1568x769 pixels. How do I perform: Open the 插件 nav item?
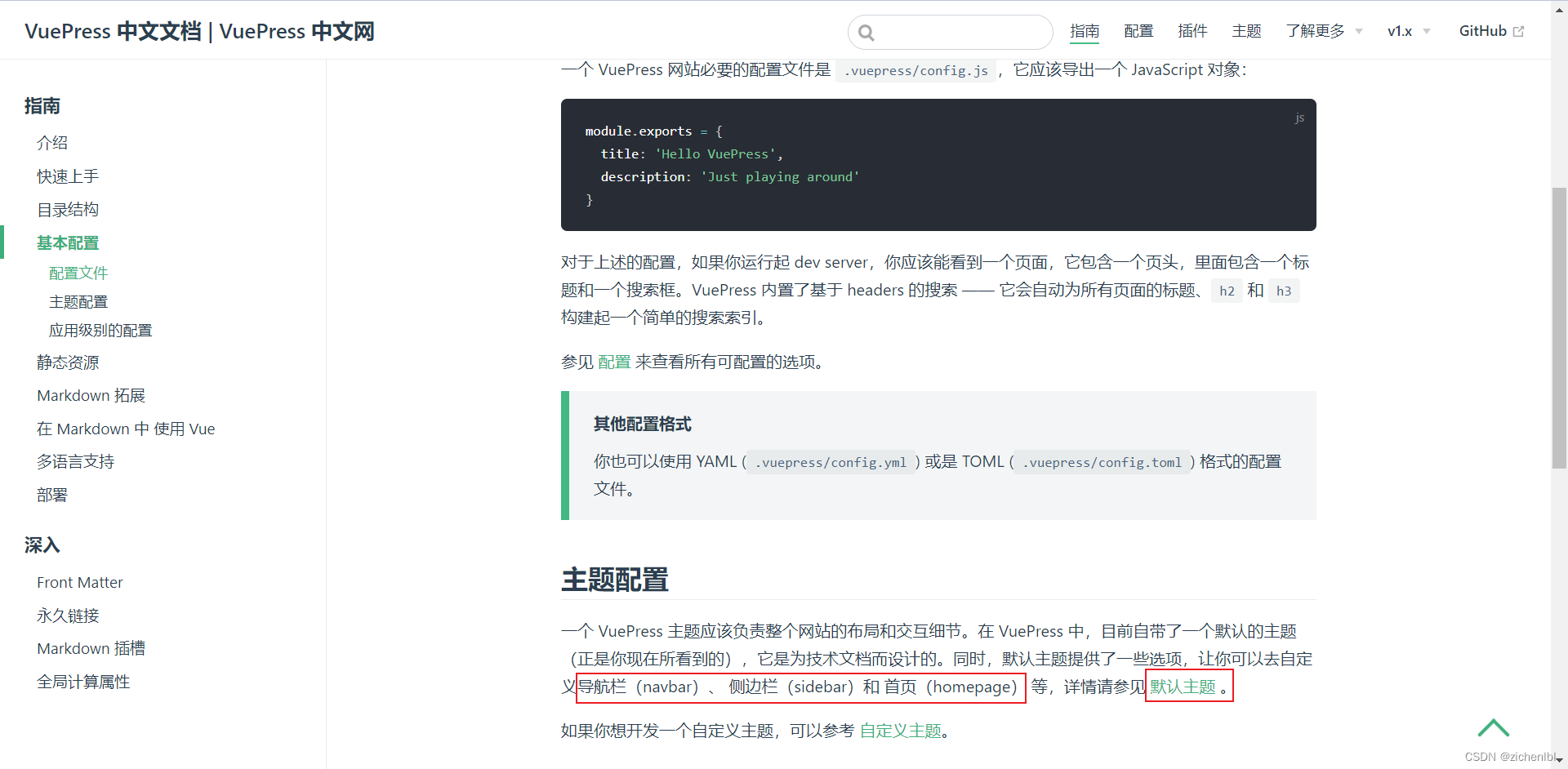tap(1192, 31)
